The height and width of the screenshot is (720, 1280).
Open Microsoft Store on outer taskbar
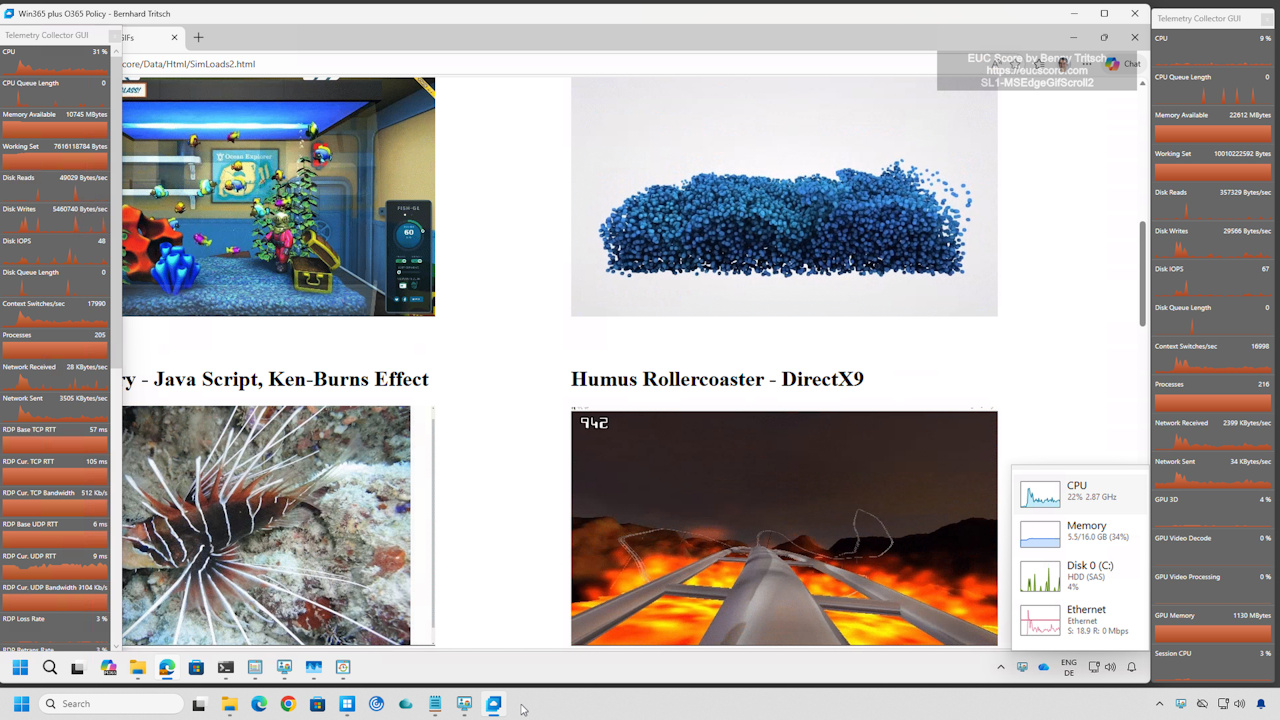tap(317, 704)
